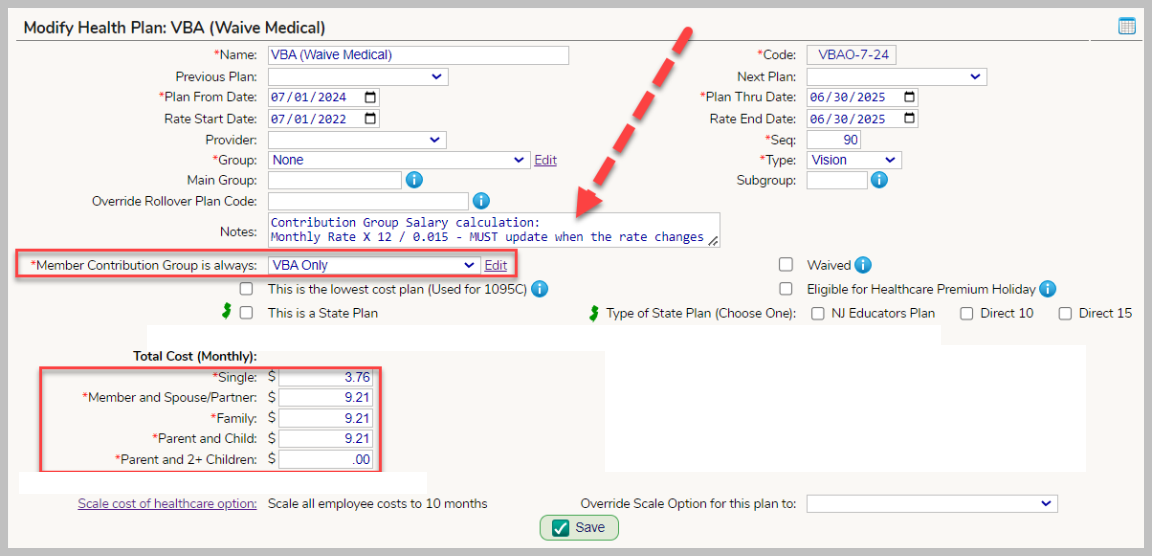Click the Parent and Child cost field
1152x556 pixels.
(325, 439)
